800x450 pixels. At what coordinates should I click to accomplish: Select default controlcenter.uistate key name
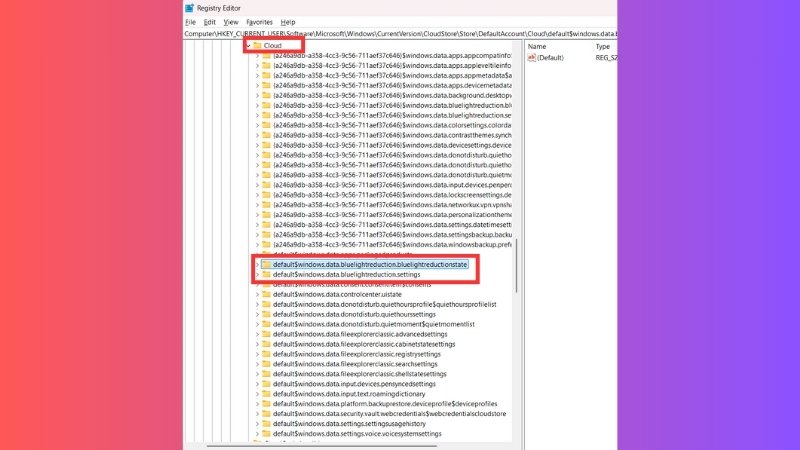click(x=337, y=294)
